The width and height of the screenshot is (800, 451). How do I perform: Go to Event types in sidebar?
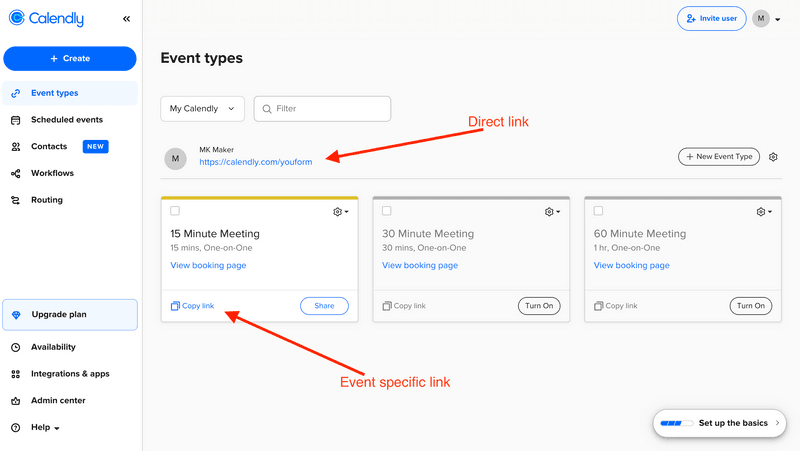pos(70,93)
